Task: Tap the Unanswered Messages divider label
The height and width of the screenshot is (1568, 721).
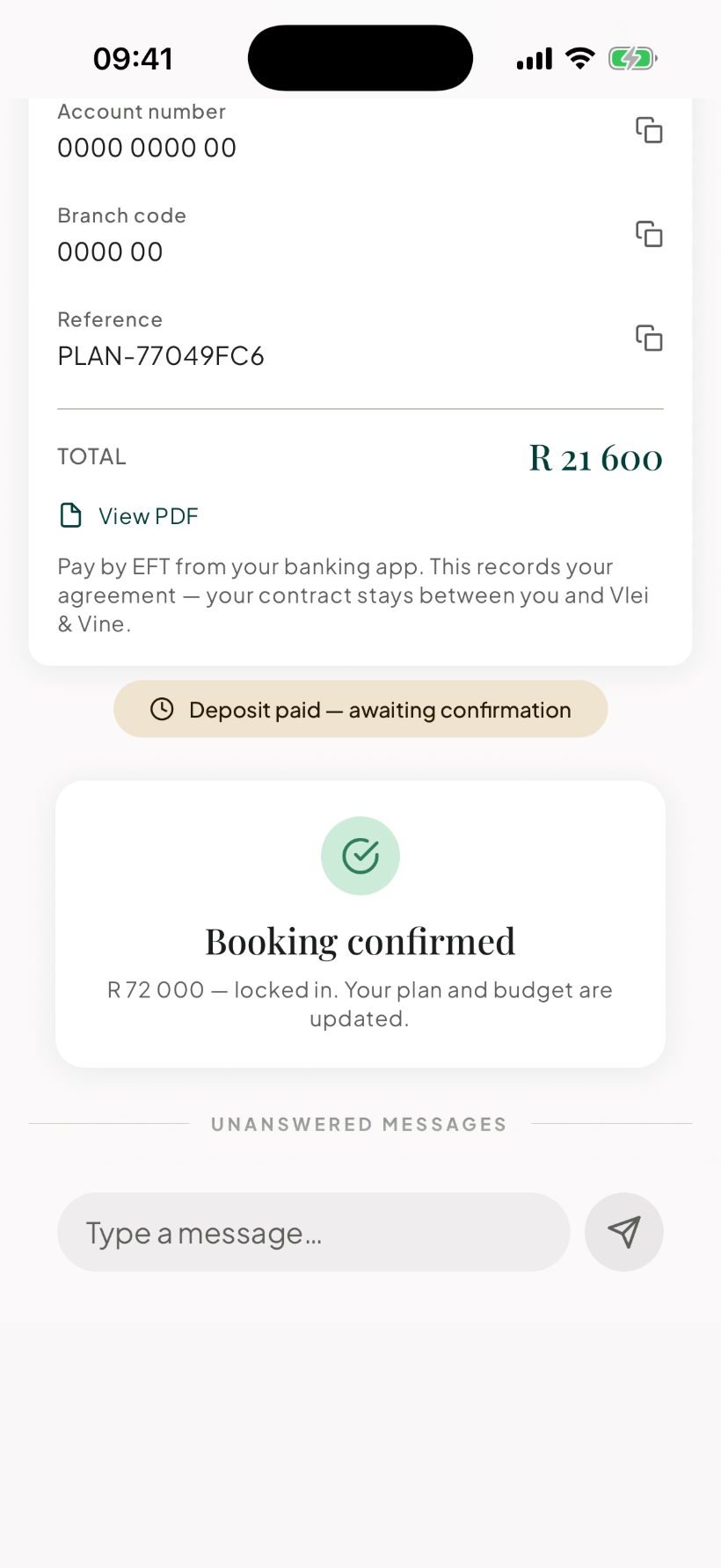Action: [x=359, y=1124]
